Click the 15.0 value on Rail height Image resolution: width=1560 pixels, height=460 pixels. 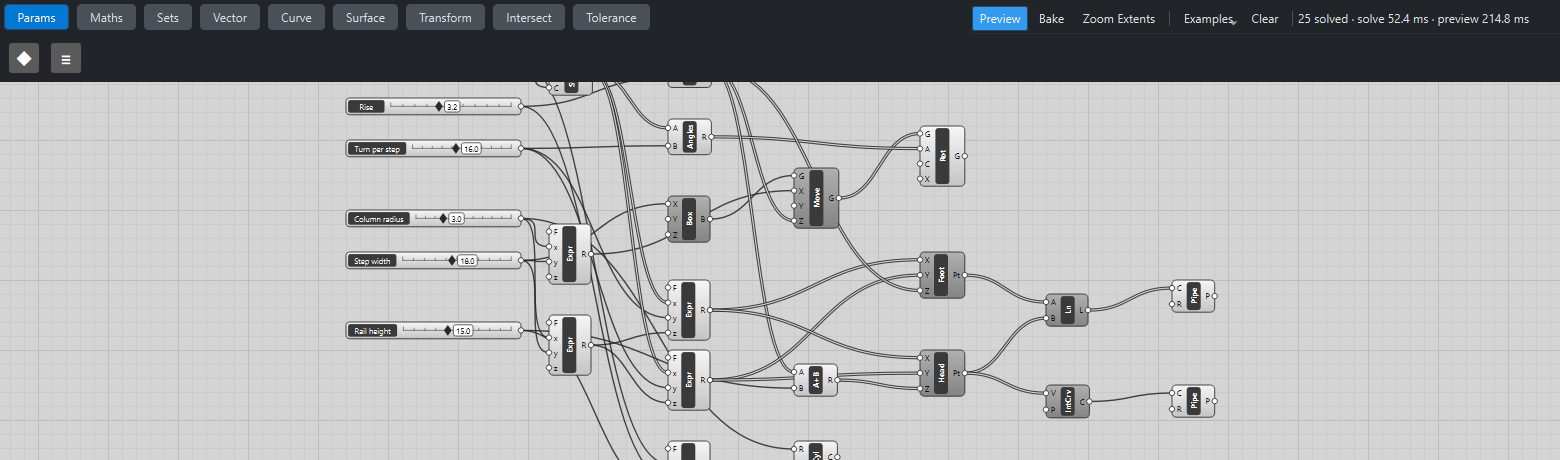[463, 330]
